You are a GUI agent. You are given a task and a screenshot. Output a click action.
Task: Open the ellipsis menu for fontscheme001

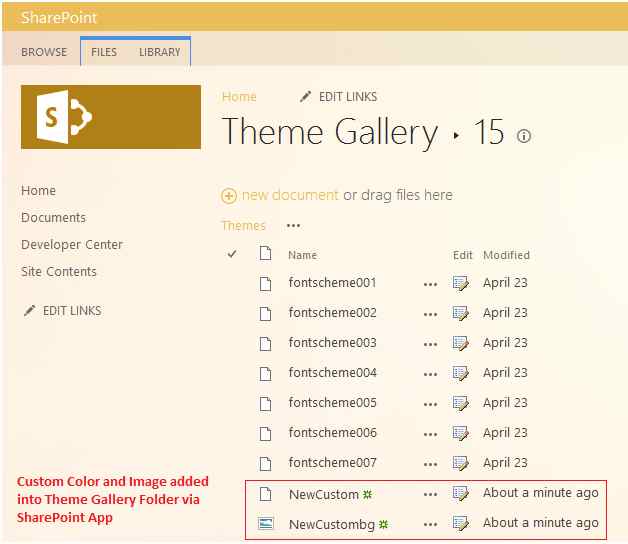(431, 285)
